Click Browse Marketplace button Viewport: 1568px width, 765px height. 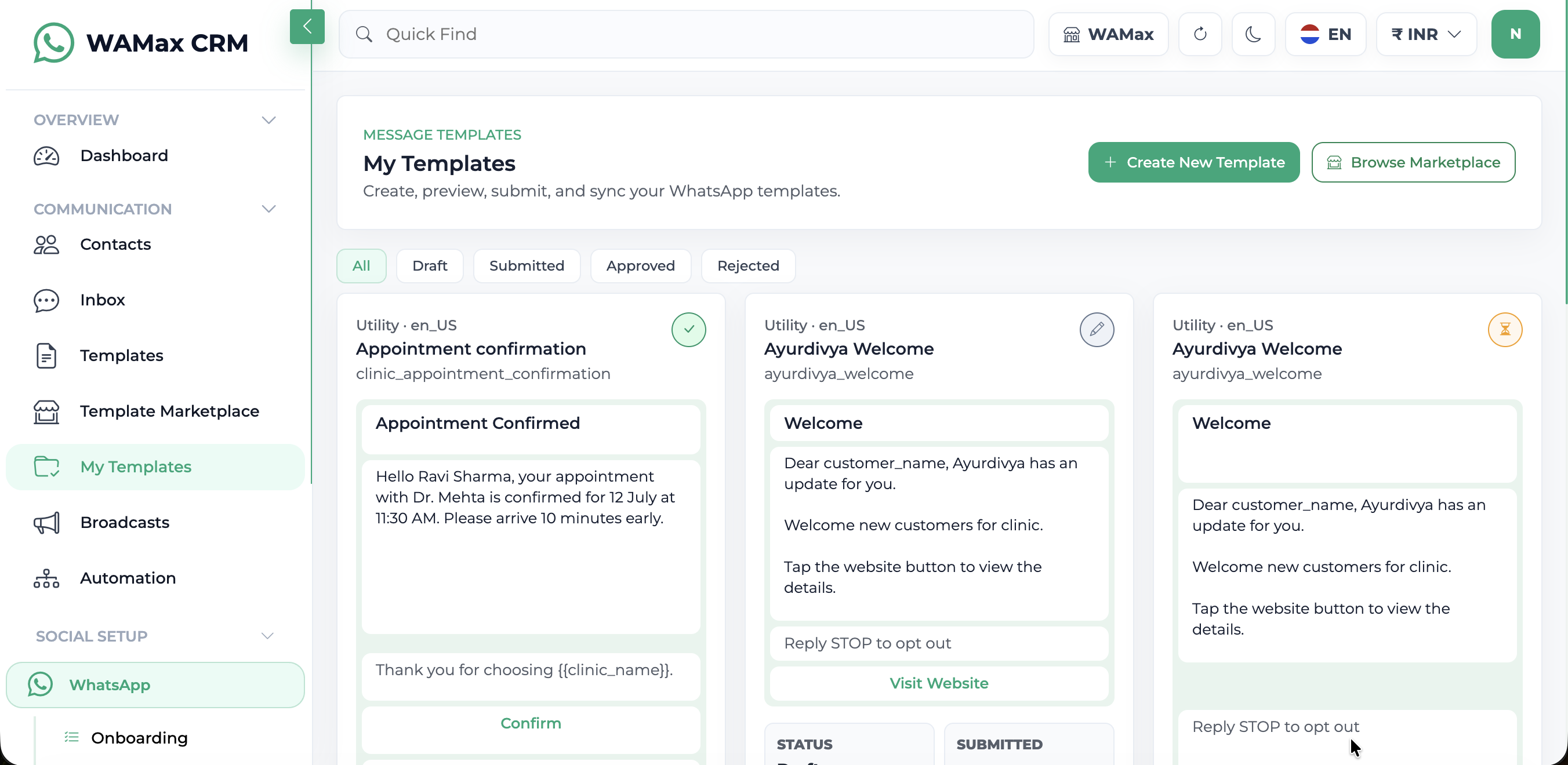click(1413, 162)
